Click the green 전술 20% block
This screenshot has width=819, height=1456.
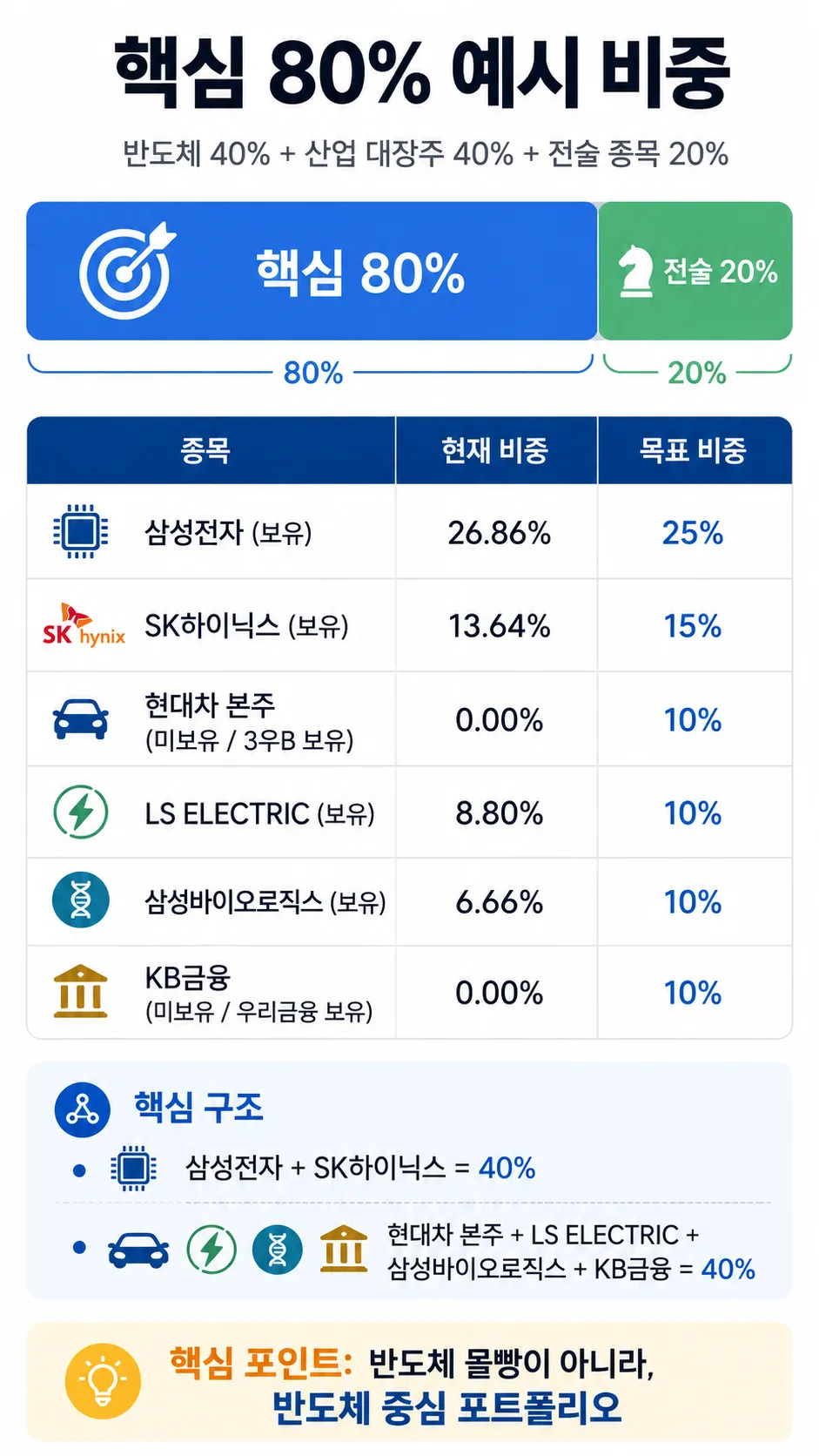pos(695,271)
